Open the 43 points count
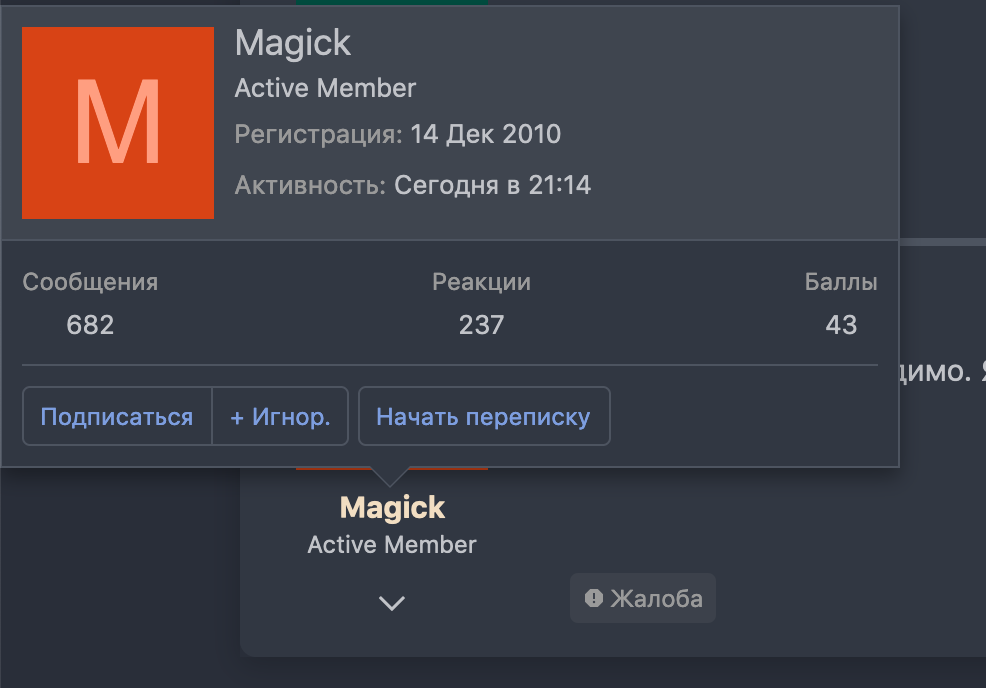Image resolution: width=986 pixels, height=688 pixels. [841, 325]
